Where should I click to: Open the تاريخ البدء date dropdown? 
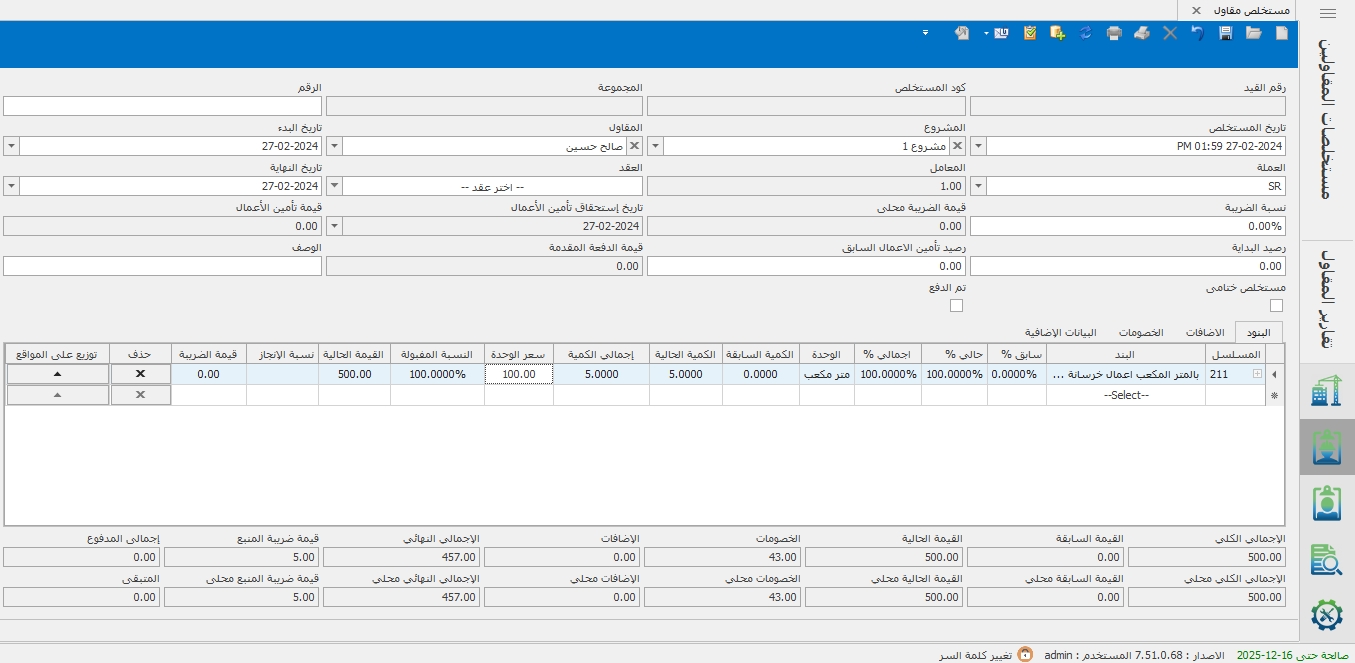click(11, 146)
